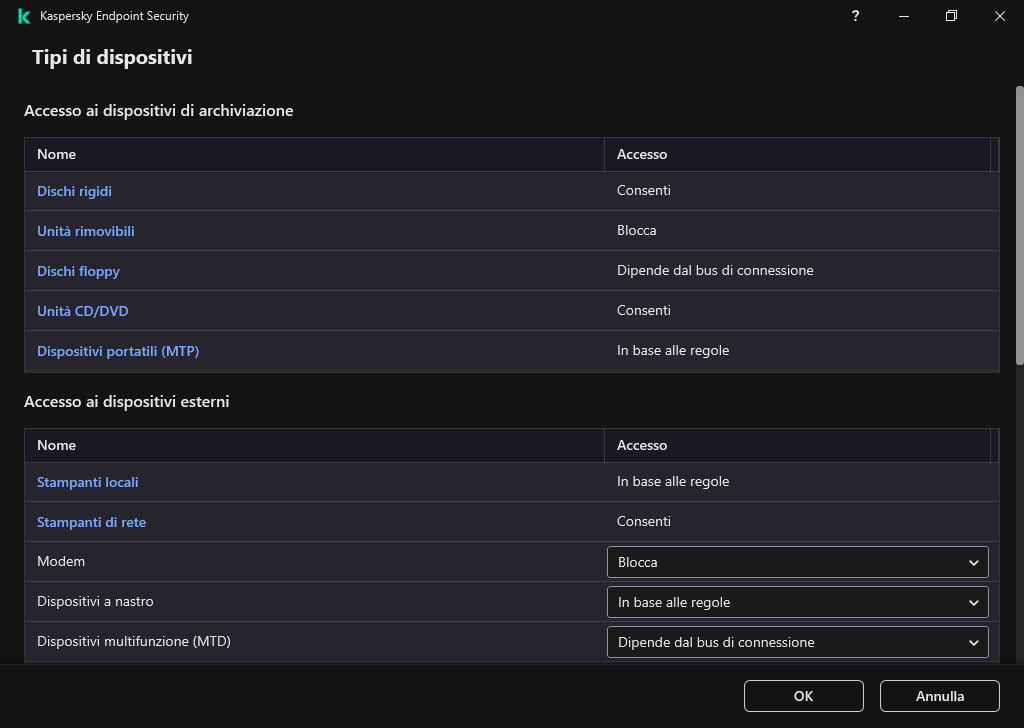The image size is (1024, 728).
Task: Open the Stampanti locali rules link
Action: pos(87,482)
